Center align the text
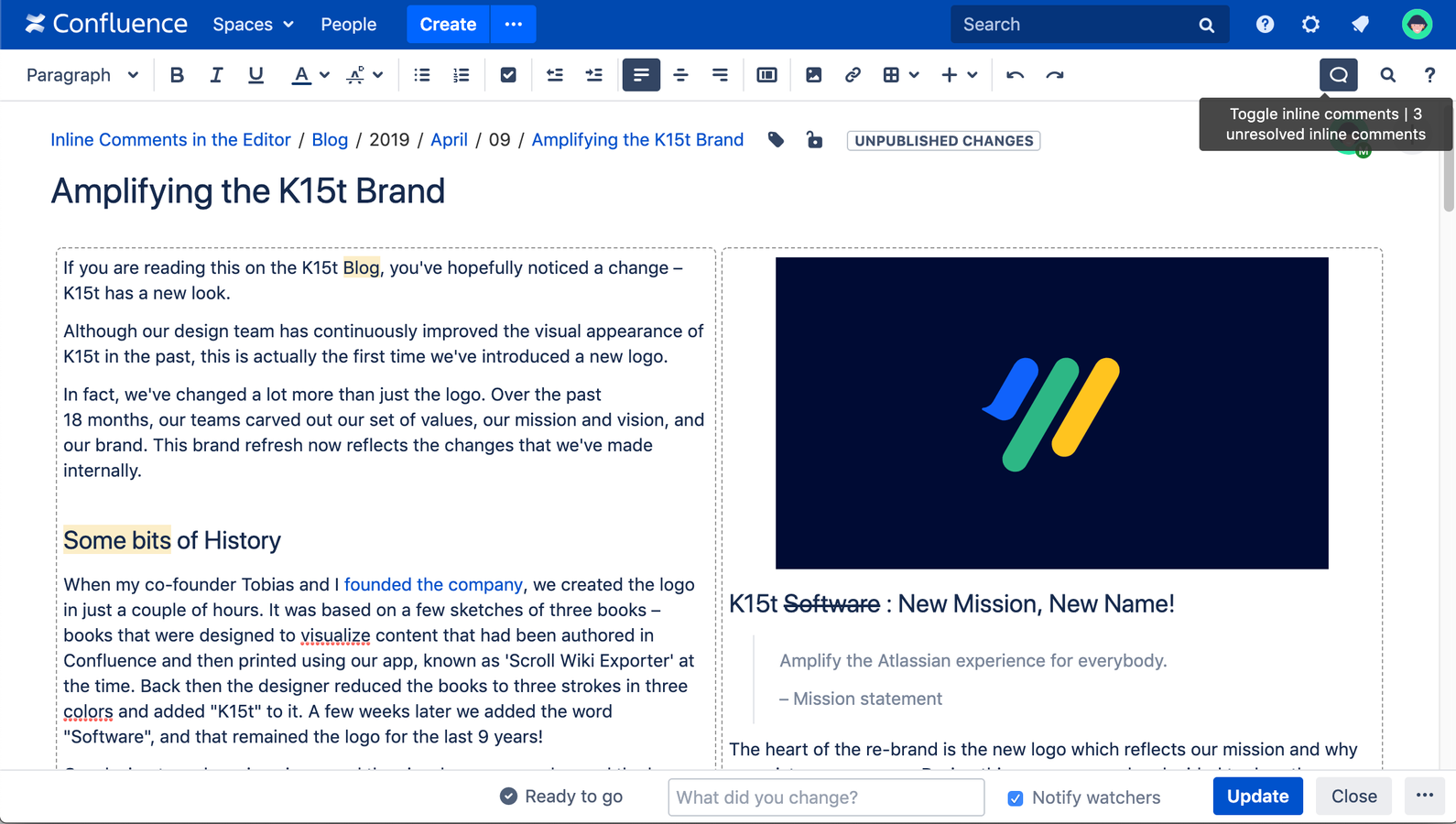Viewport: 1456px width, 824px height. [680, 75]
